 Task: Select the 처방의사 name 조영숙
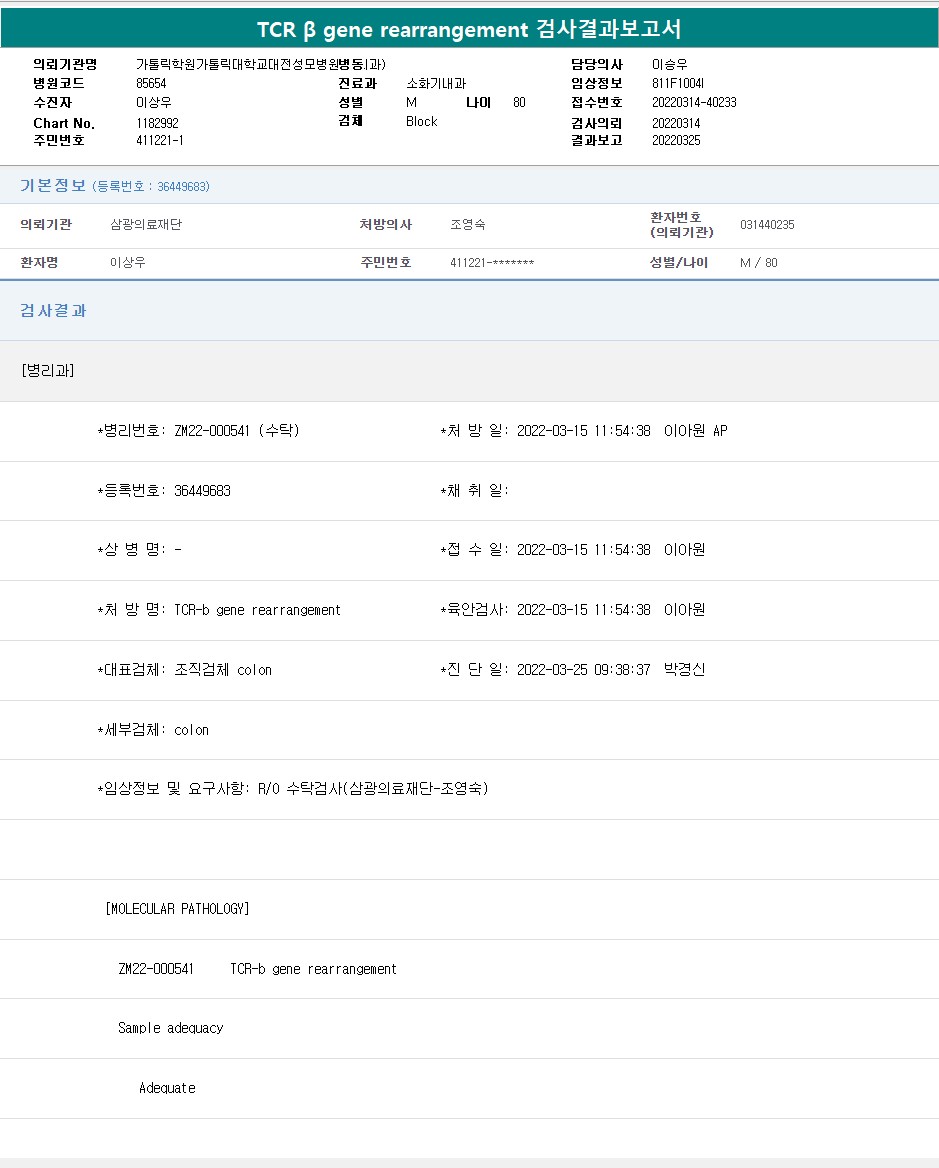(468, 225)
